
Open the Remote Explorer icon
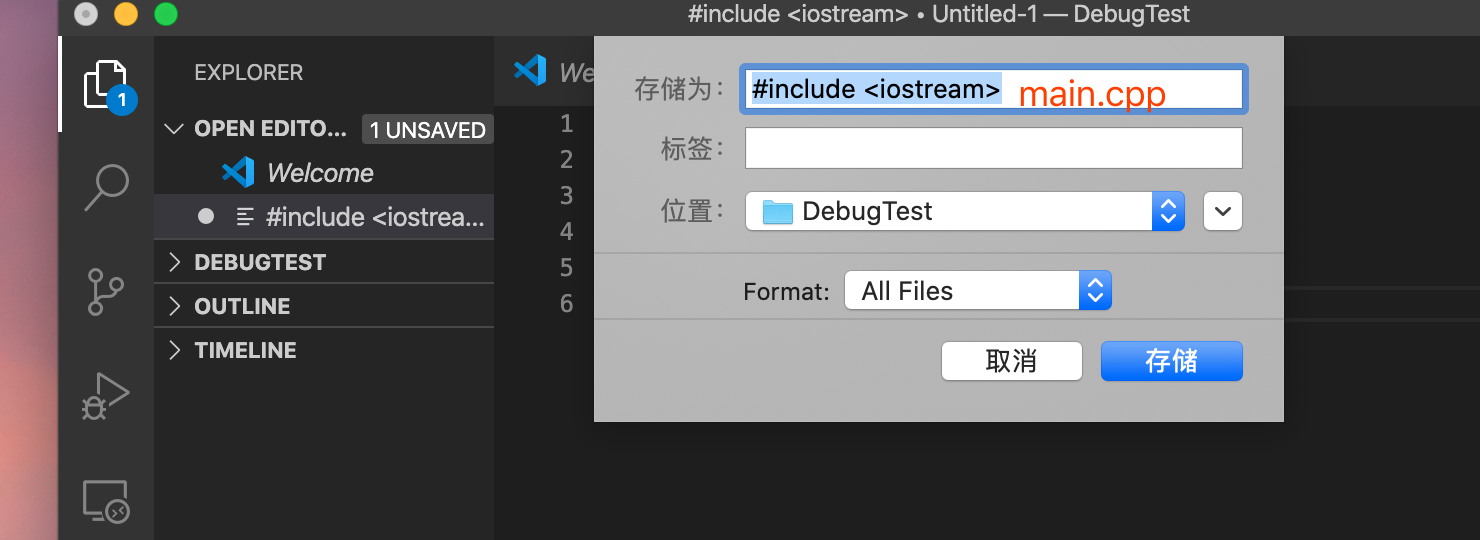tap(106, 501)
